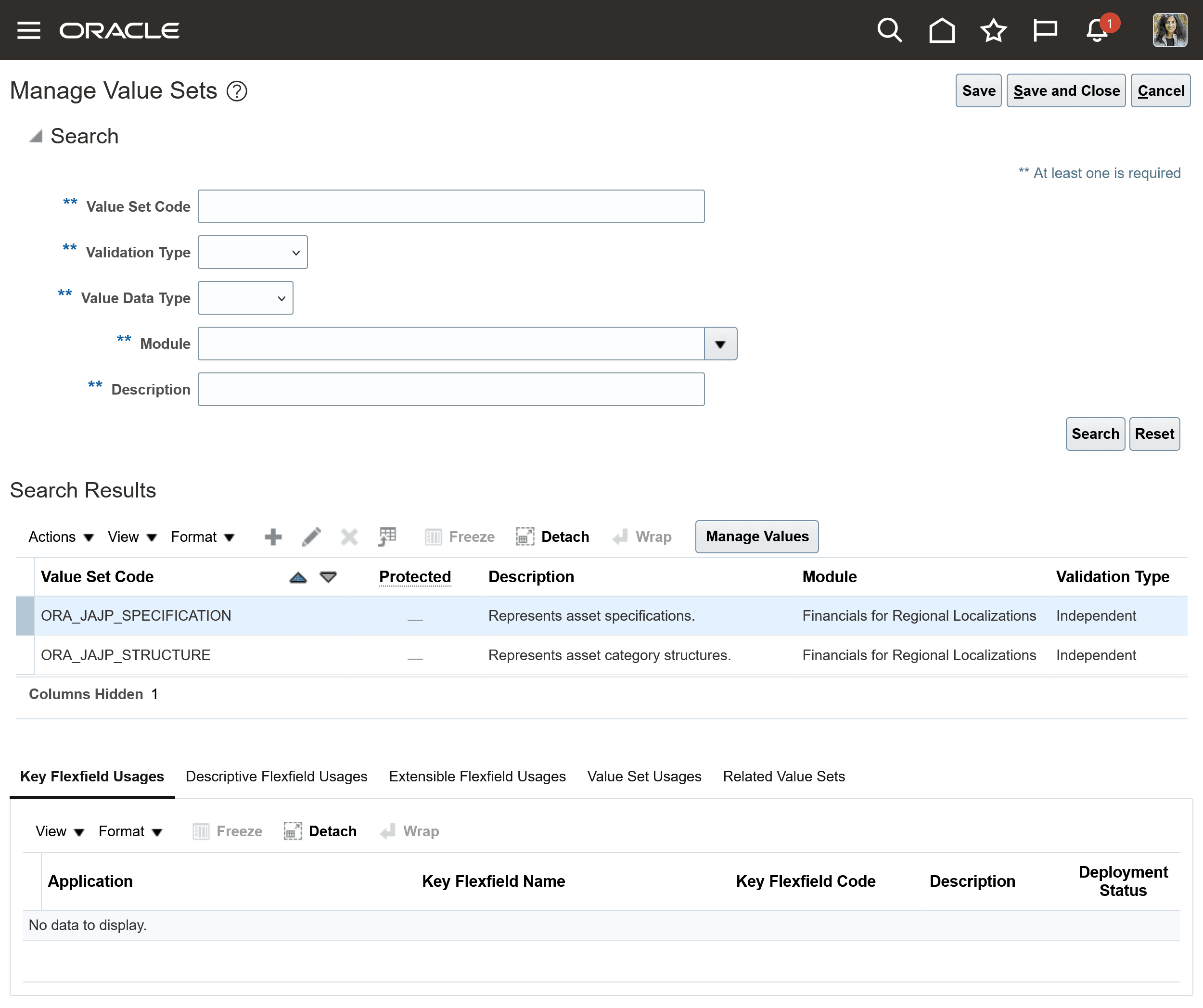
Task: Click inside the Value Set Code input field
Action: click(451, 206)
